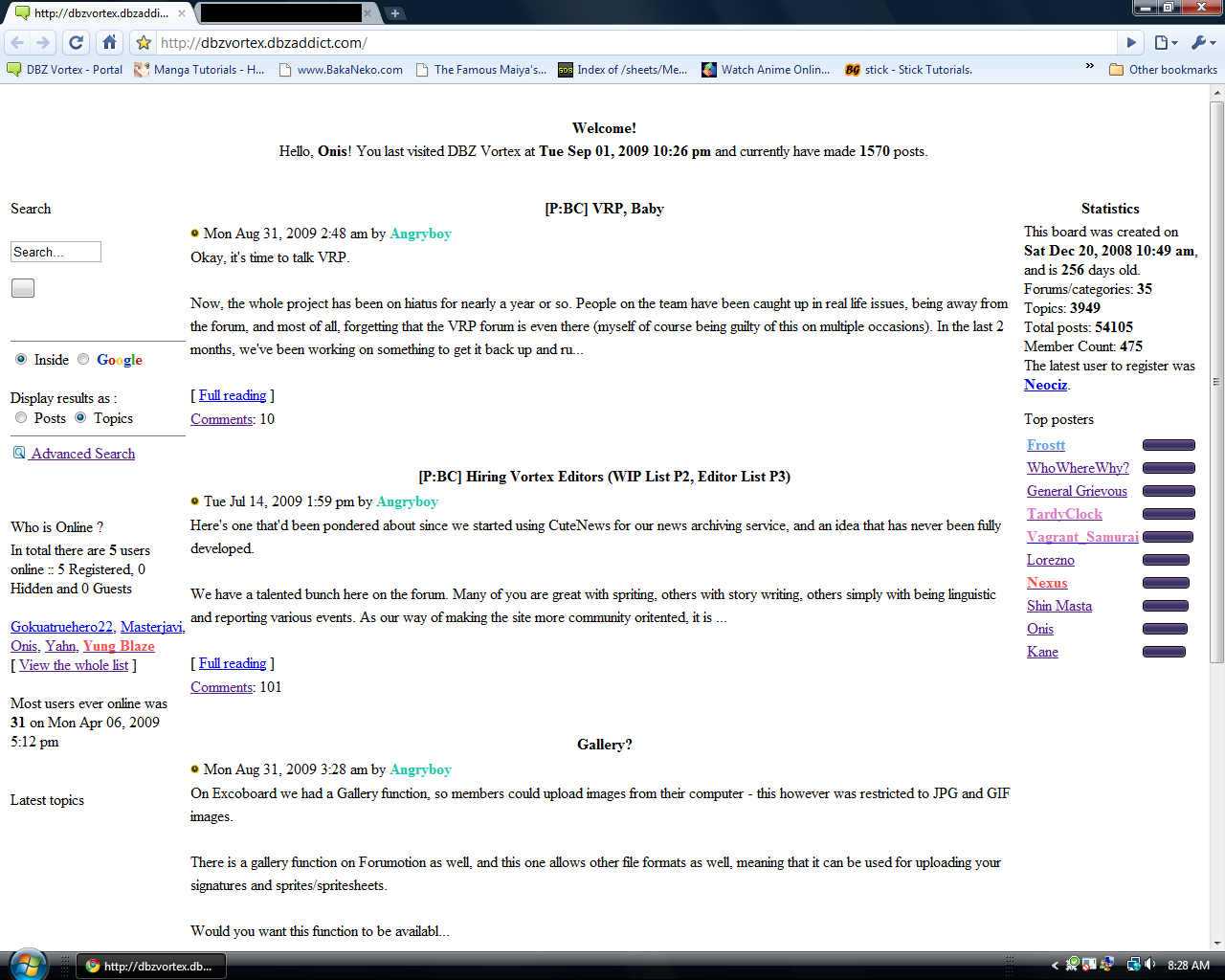Open top poster TardyClock profile
This screenshot has height=980, width=1225.
point(1064,514)
